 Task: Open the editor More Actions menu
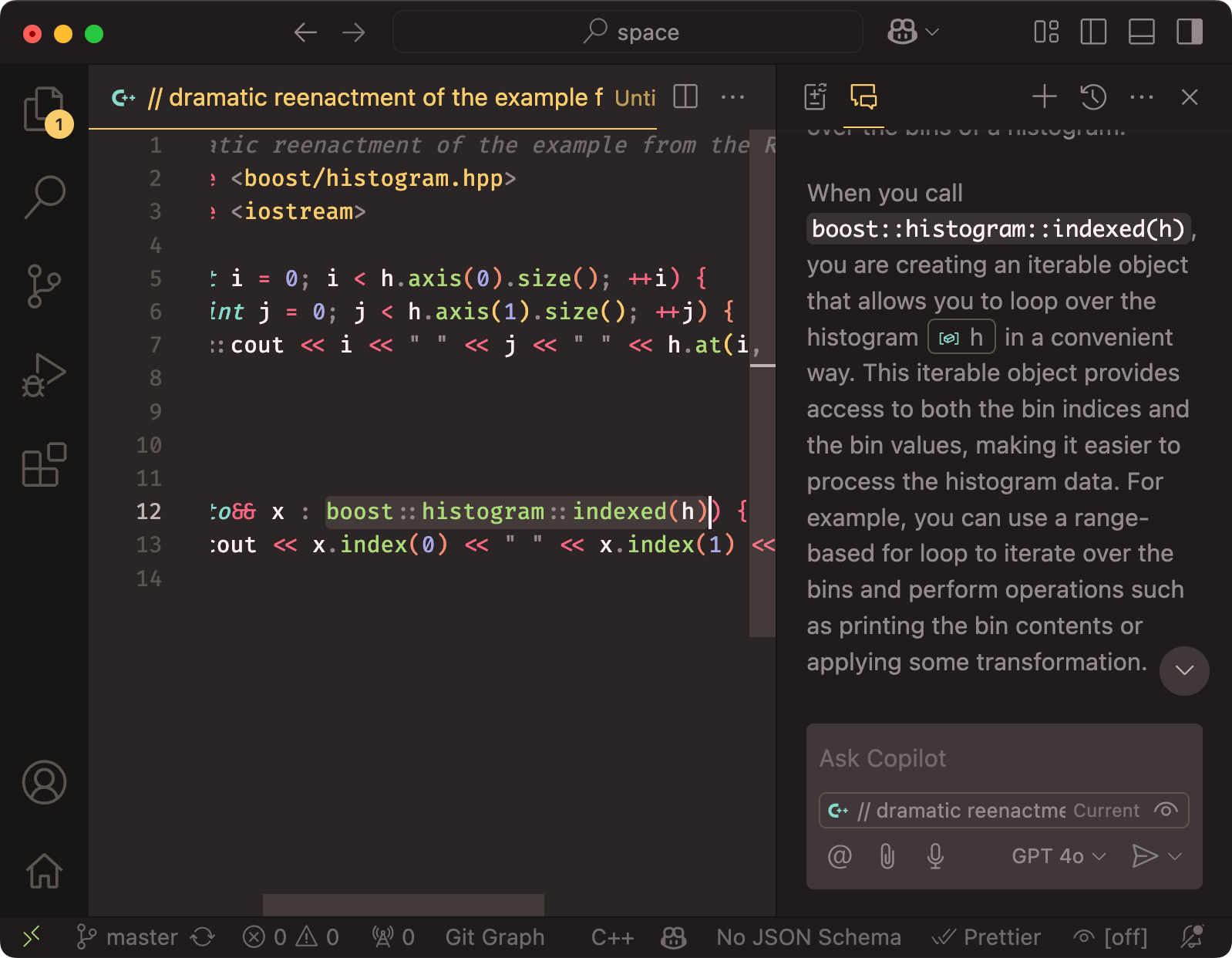732,96
